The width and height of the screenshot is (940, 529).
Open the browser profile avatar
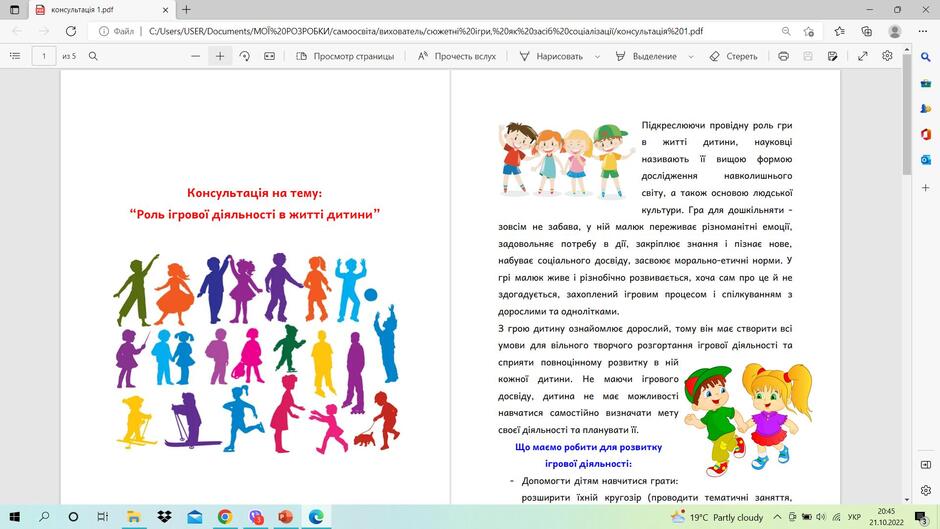[x=894, y=31]
